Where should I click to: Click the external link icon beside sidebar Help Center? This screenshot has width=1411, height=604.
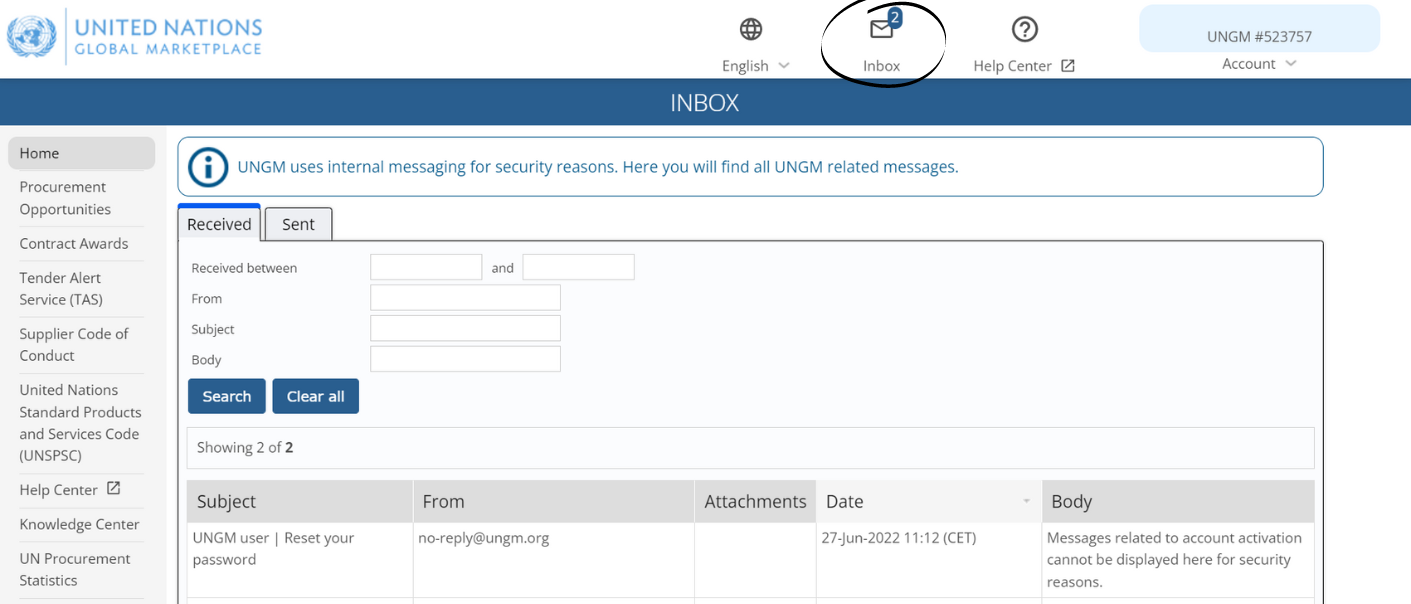click(113, 489)
